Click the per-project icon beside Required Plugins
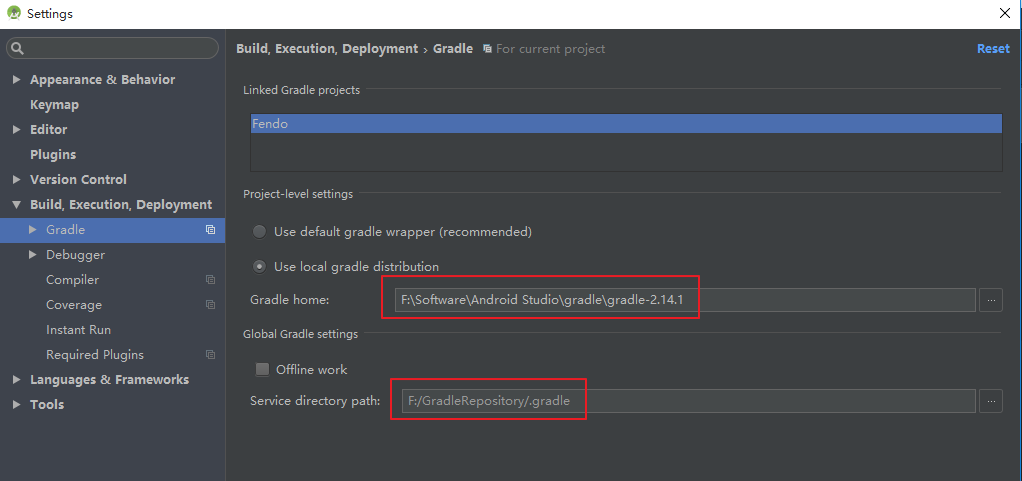Viewport: 1022px width, 481px height. [x=210, y=355]
